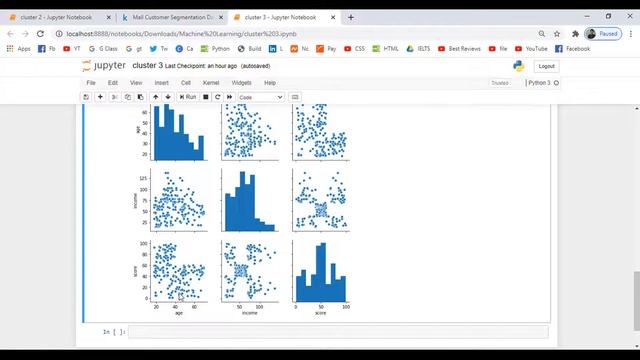
Task: Open the Chrome three-dot menu
Action: (x=631, y=34)
